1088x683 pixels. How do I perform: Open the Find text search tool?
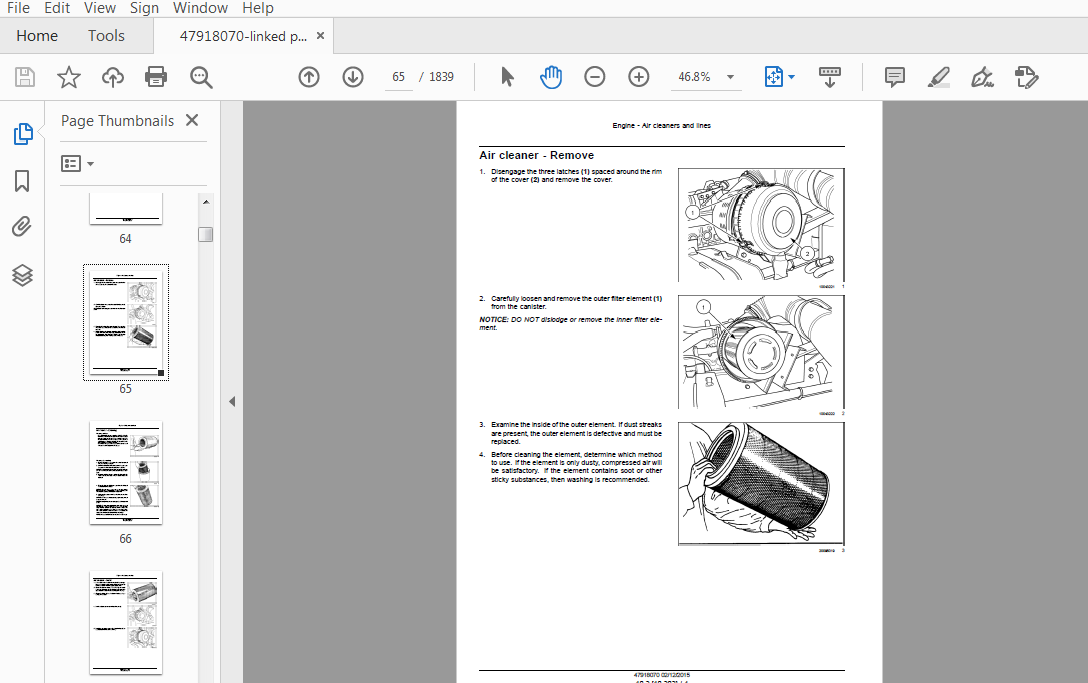click(201, 76)
